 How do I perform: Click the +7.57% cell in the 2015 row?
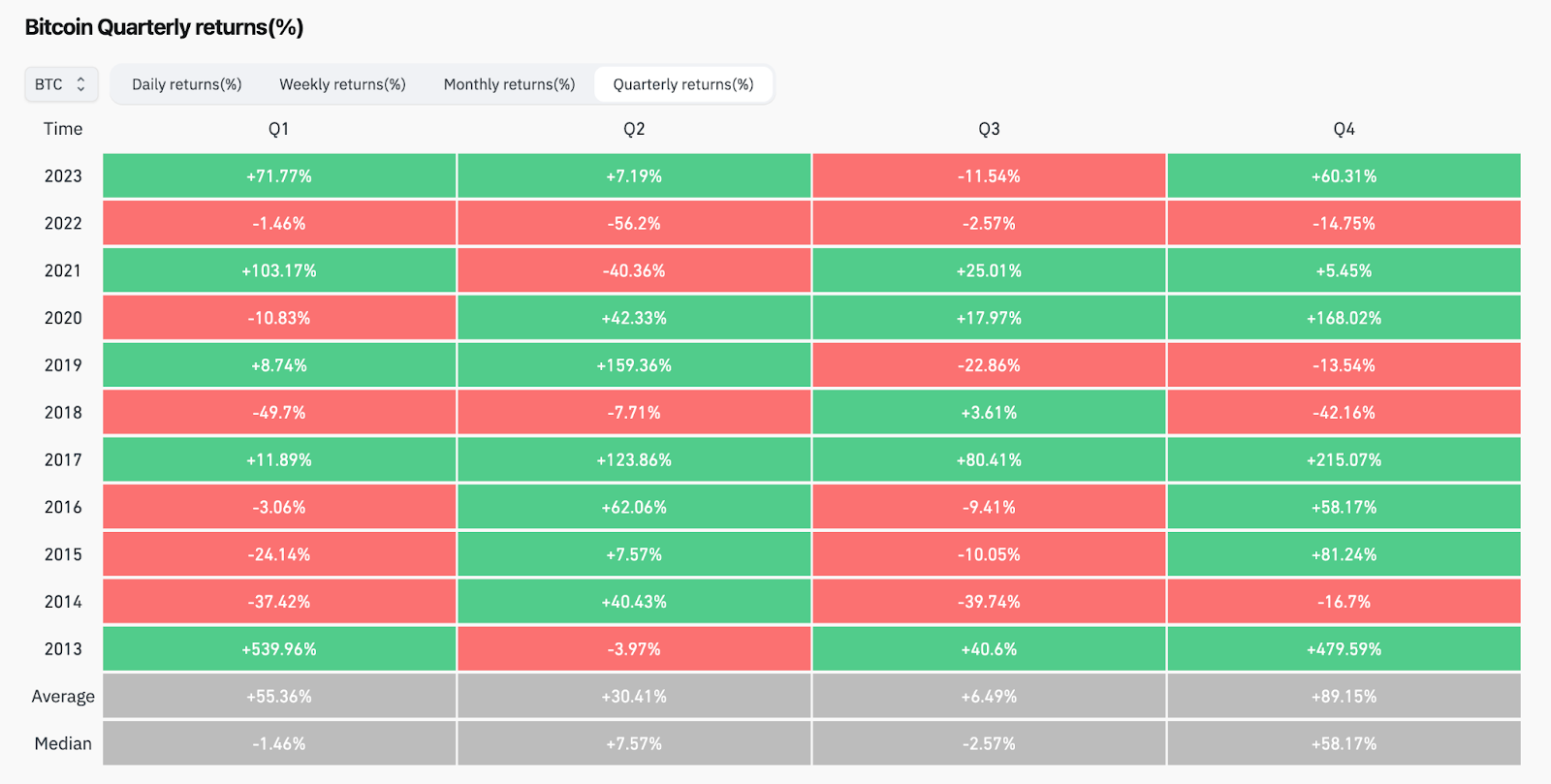634,554
